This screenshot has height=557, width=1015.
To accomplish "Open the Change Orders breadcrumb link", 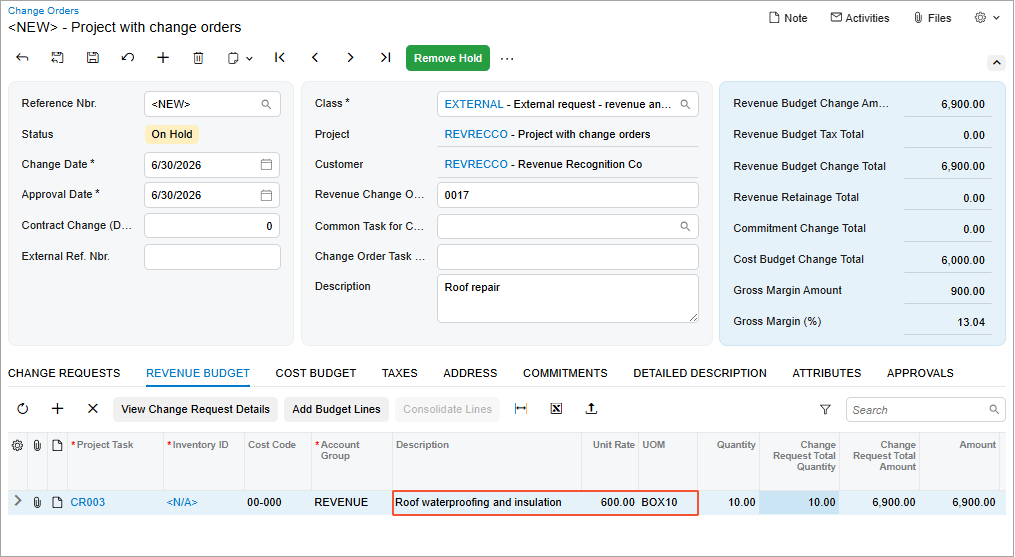I will [x=43, y=10].
